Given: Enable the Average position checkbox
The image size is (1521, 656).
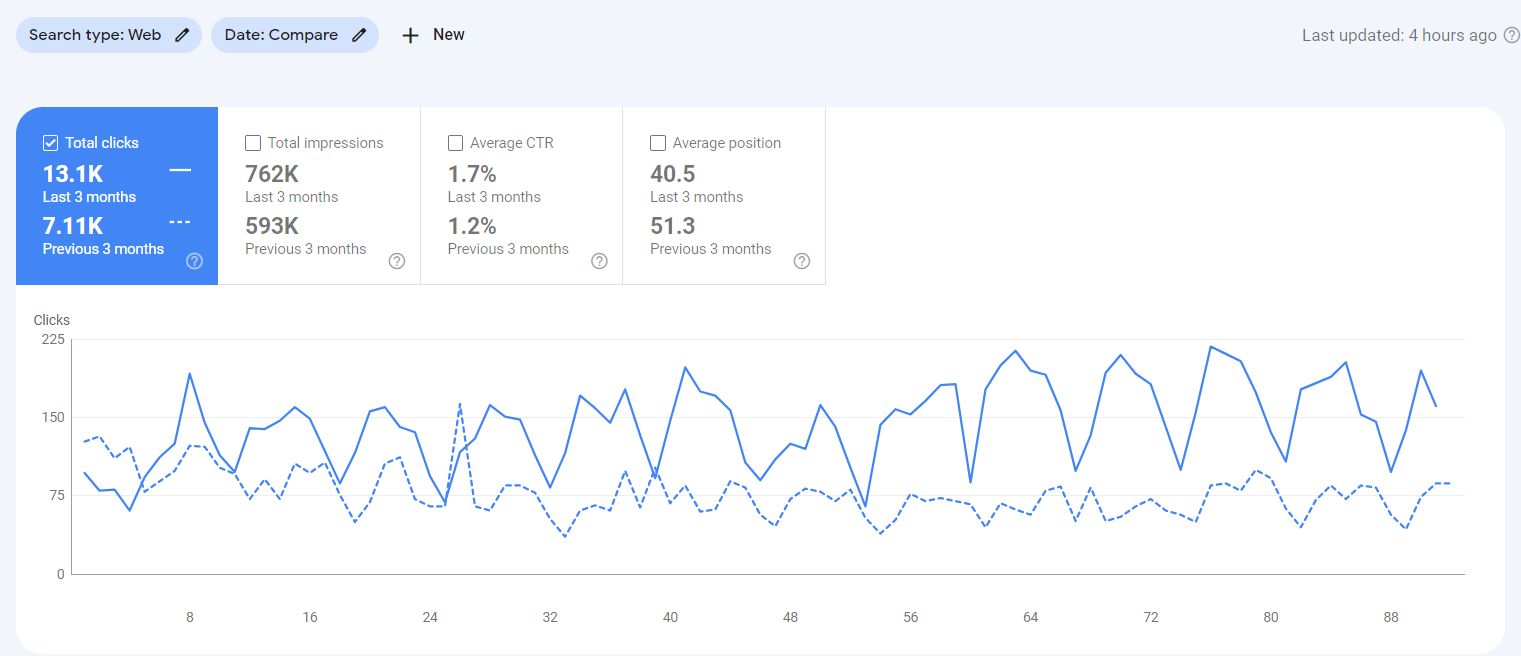Looking at the screenshot, I should point(657,143).
